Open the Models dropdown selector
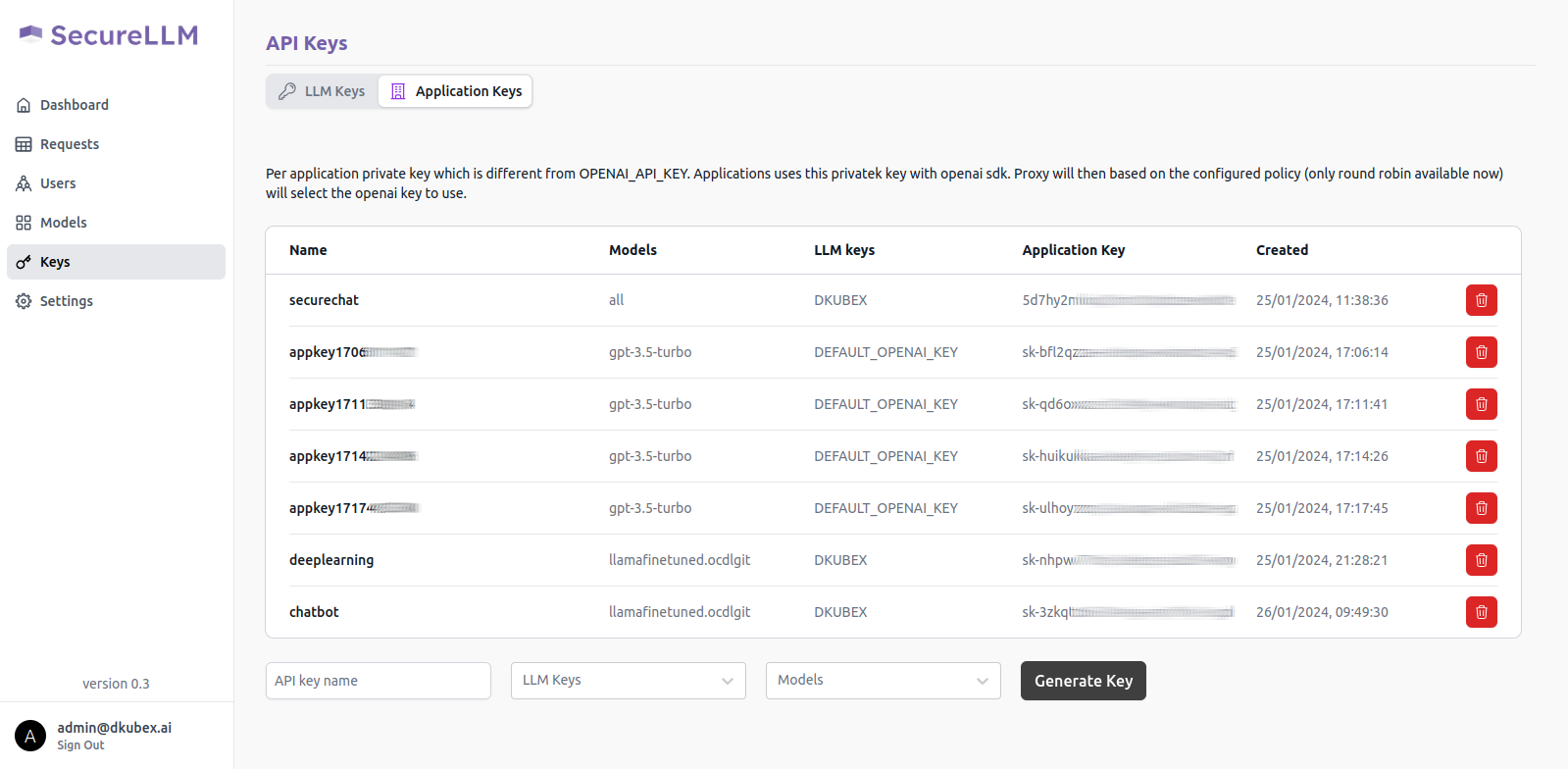Viewport: 1568px width, 769px height. (883, 681)
